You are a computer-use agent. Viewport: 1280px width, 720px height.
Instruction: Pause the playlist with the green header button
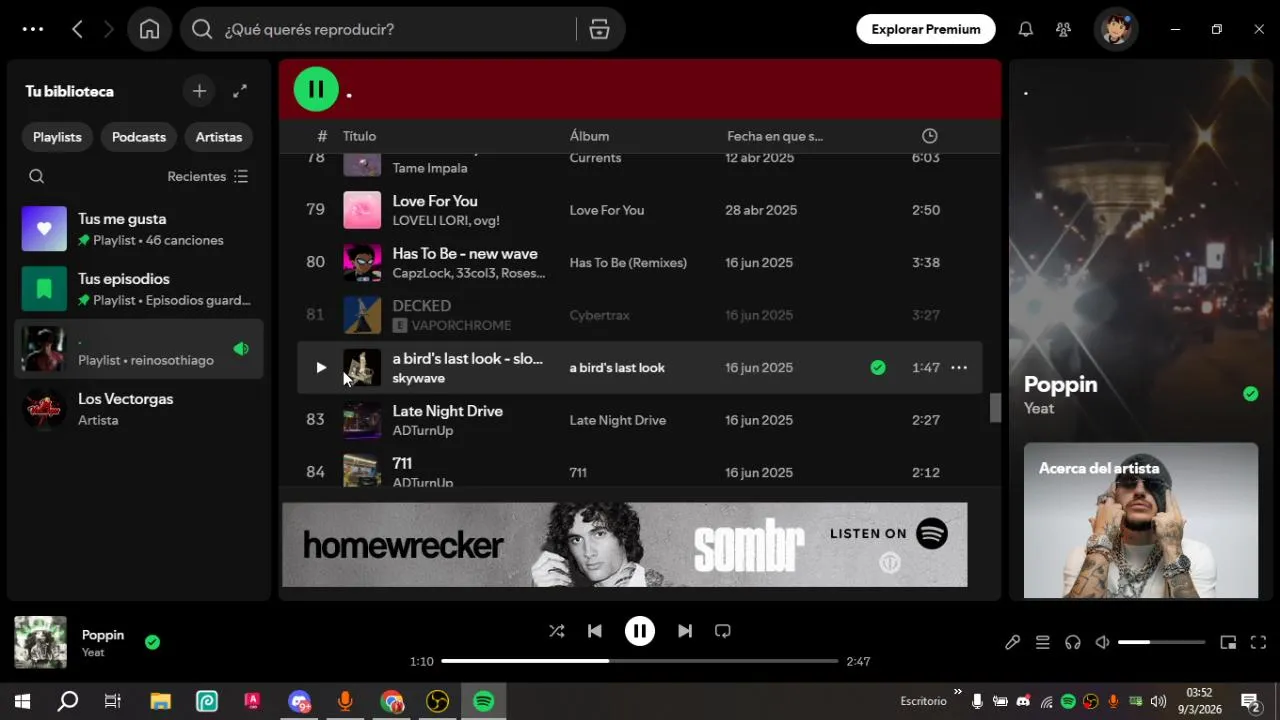(316, 90)
